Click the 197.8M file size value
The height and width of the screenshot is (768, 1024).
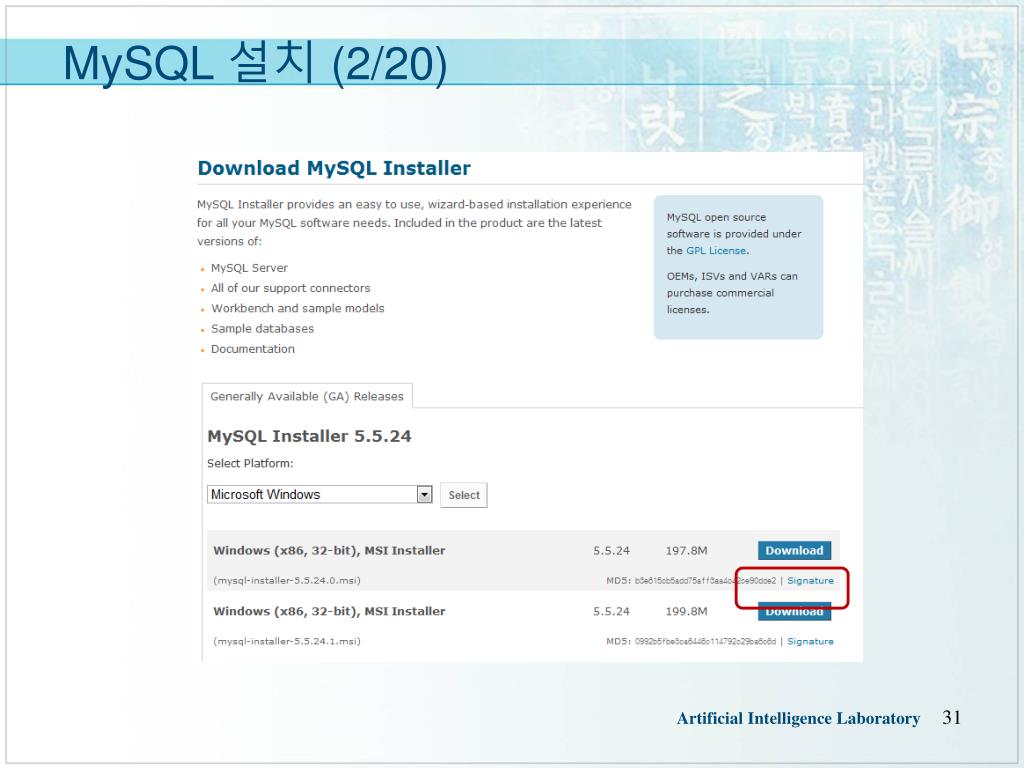pyautogui.click(x=686, y=551)
